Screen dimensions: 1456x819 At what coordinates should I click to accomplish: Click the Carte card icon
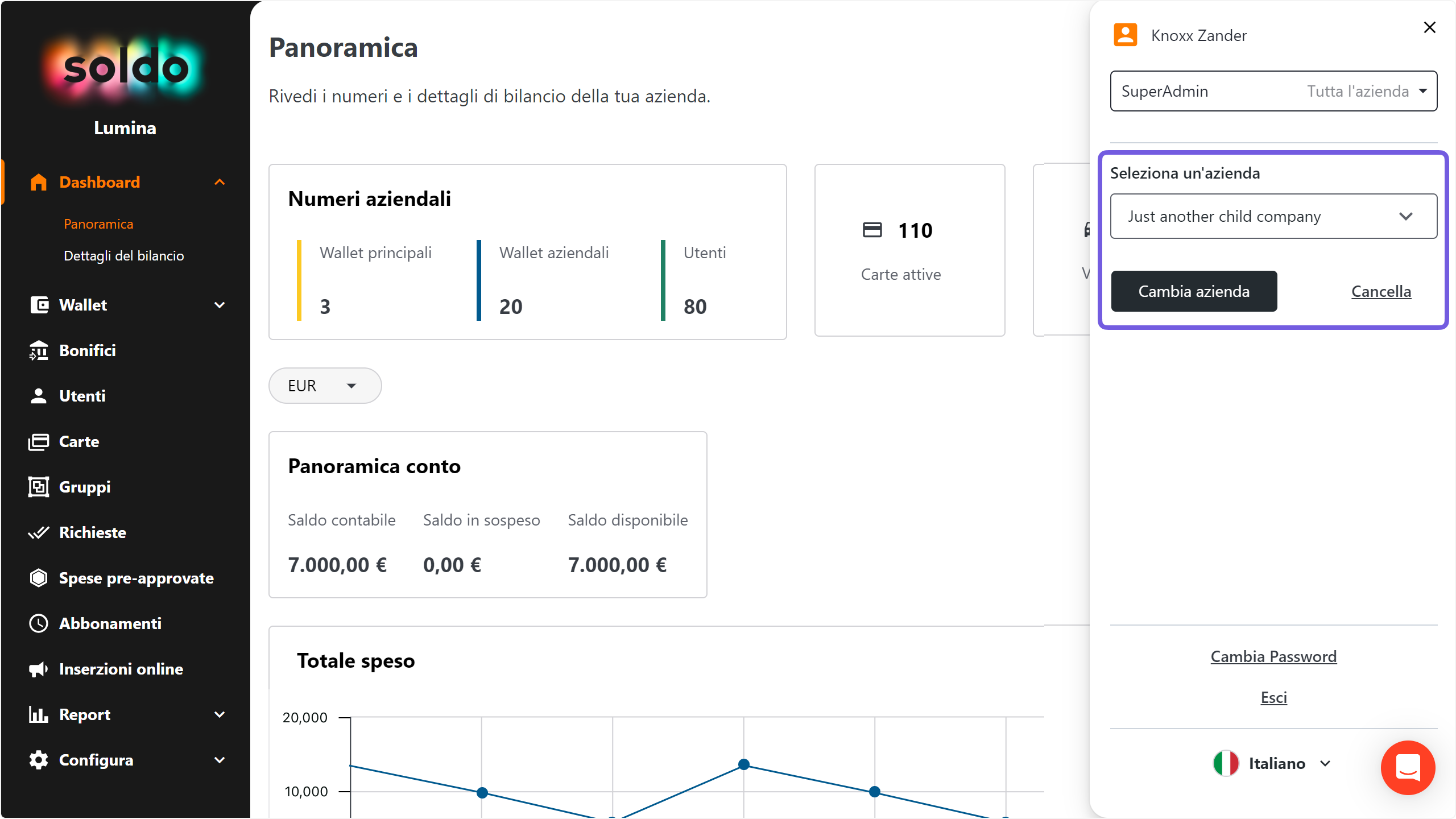(39, 441)
